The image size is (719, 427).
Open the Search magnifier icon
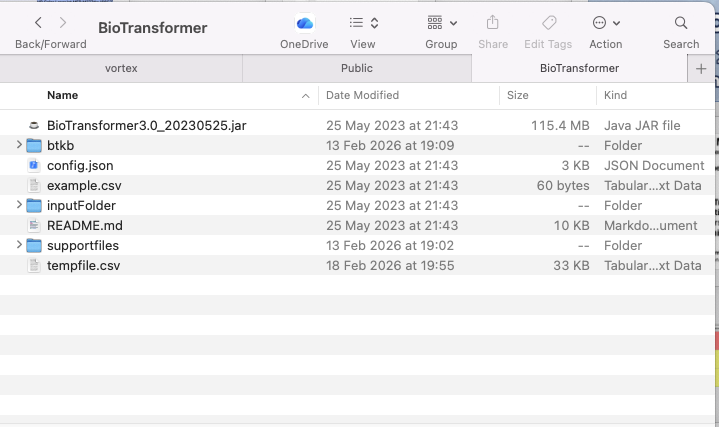coord(681,23)
